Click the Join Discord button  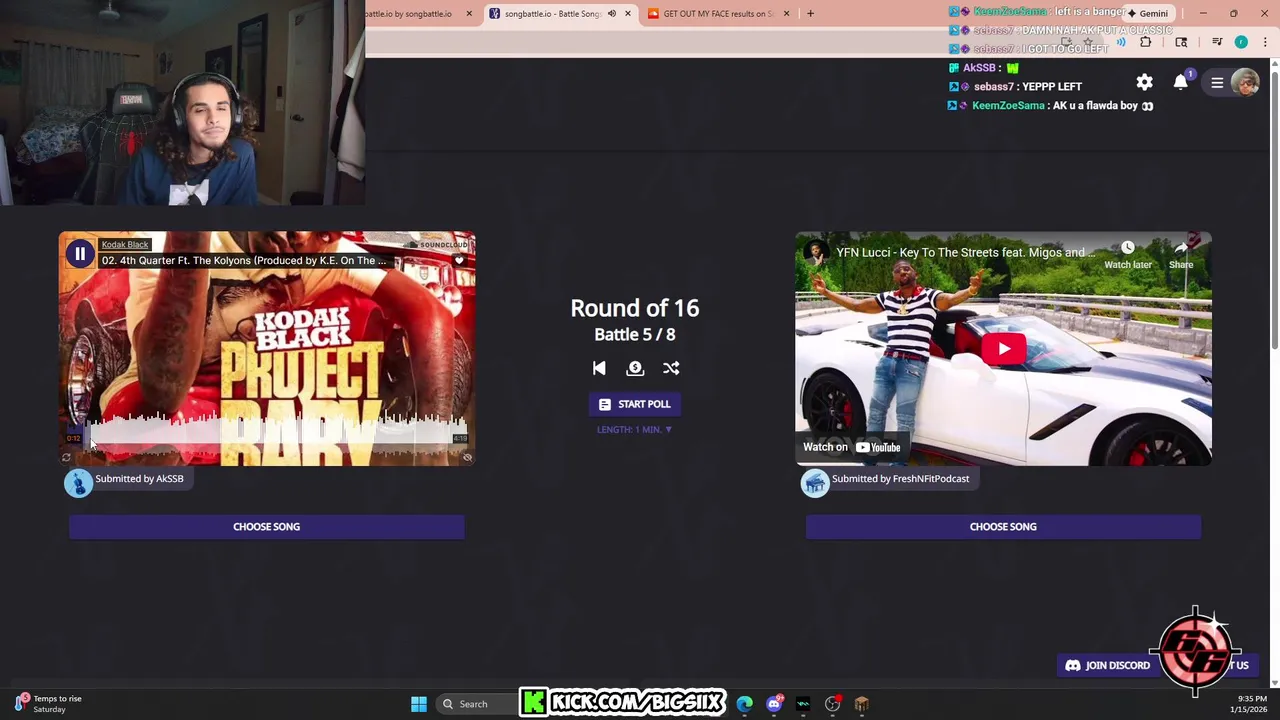click(1107, 665)
